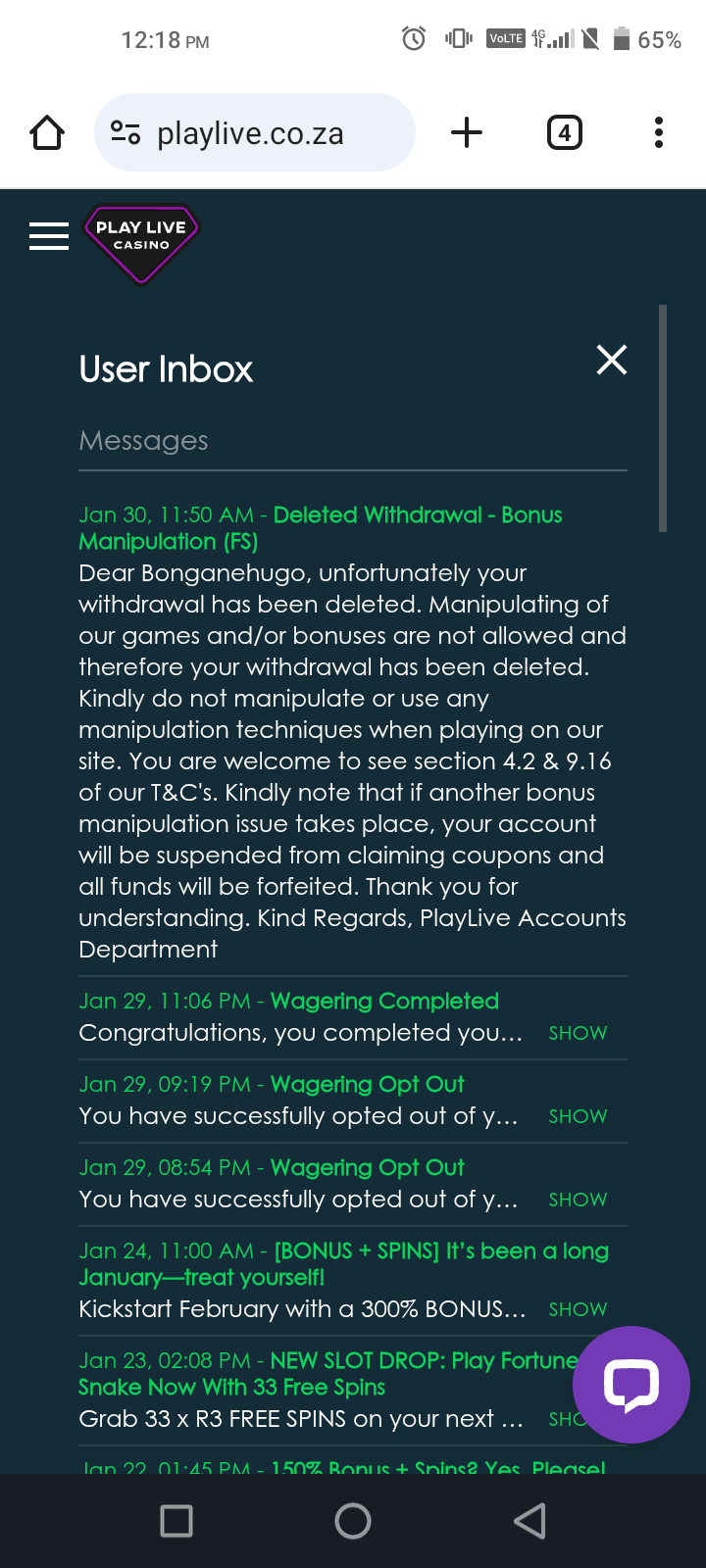The width and height of the screenshot is (706, 1568).
Task: Select the Messages tab heading
Action: (x=143, y=441)
